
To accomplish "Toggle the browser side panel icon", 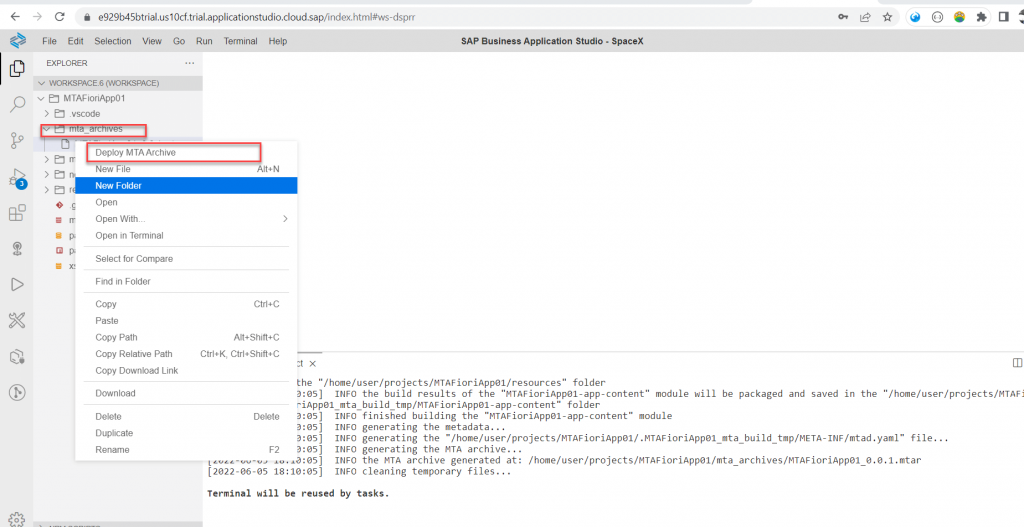I will (x=1003, y=17).
